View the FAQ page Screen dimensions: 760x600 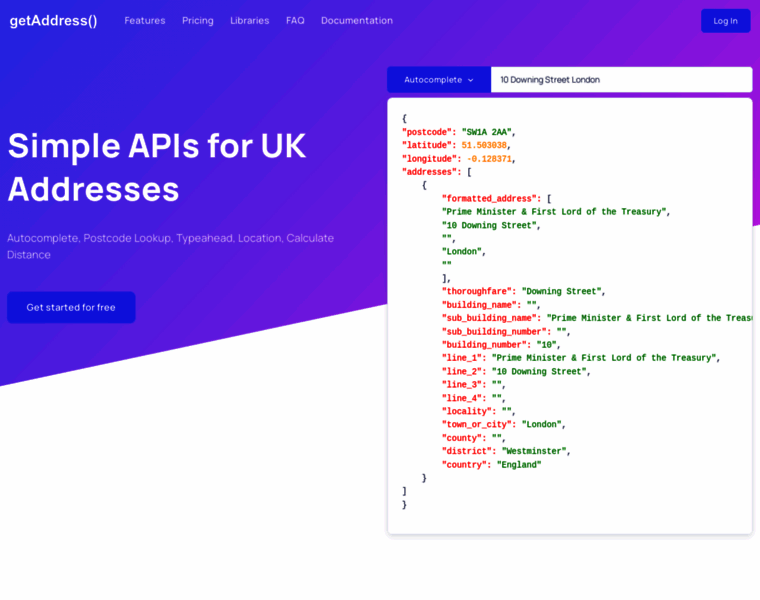(295, 21)
